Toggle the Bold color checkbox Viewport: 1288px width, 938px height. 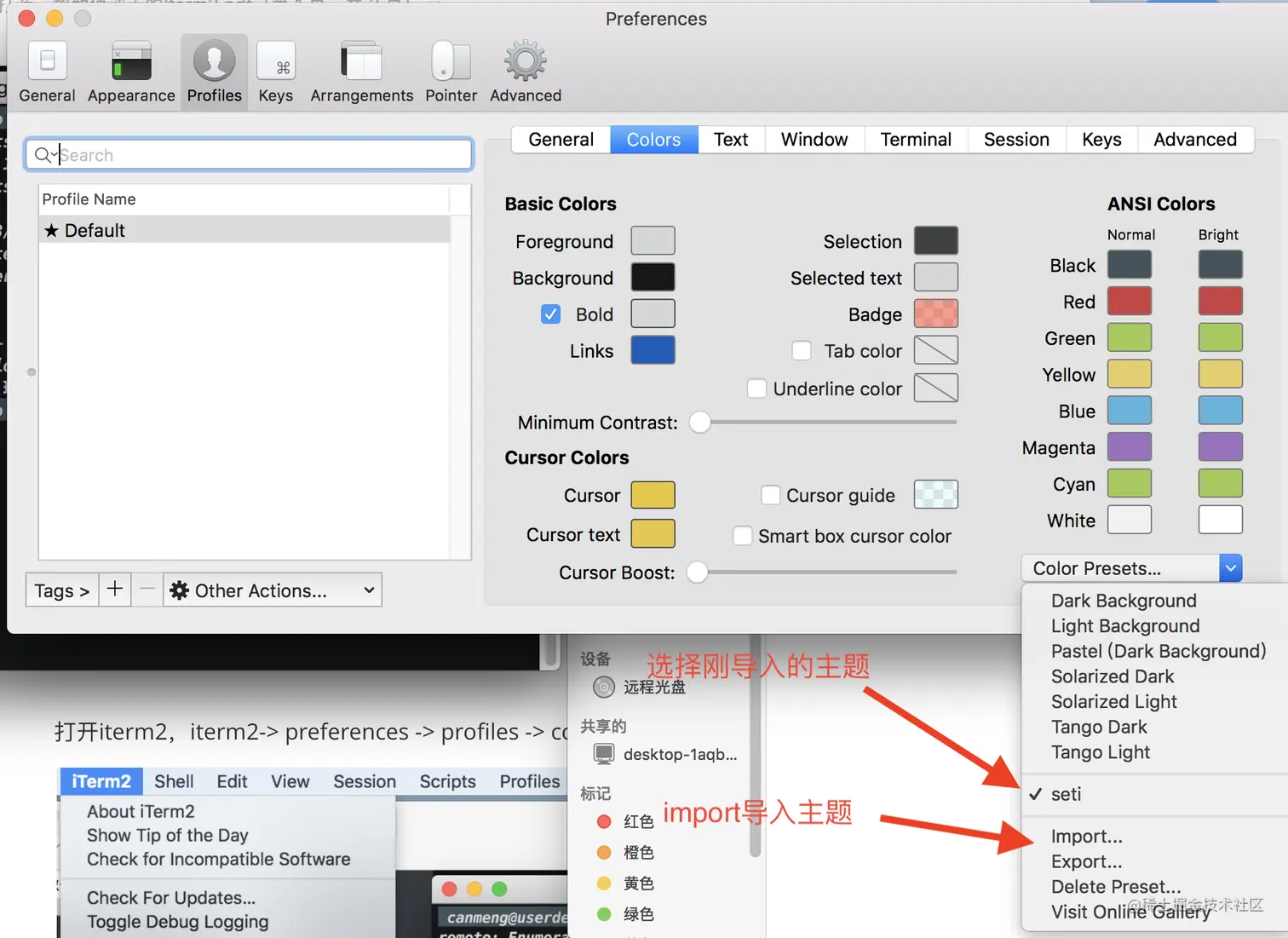tap(551, 314)
